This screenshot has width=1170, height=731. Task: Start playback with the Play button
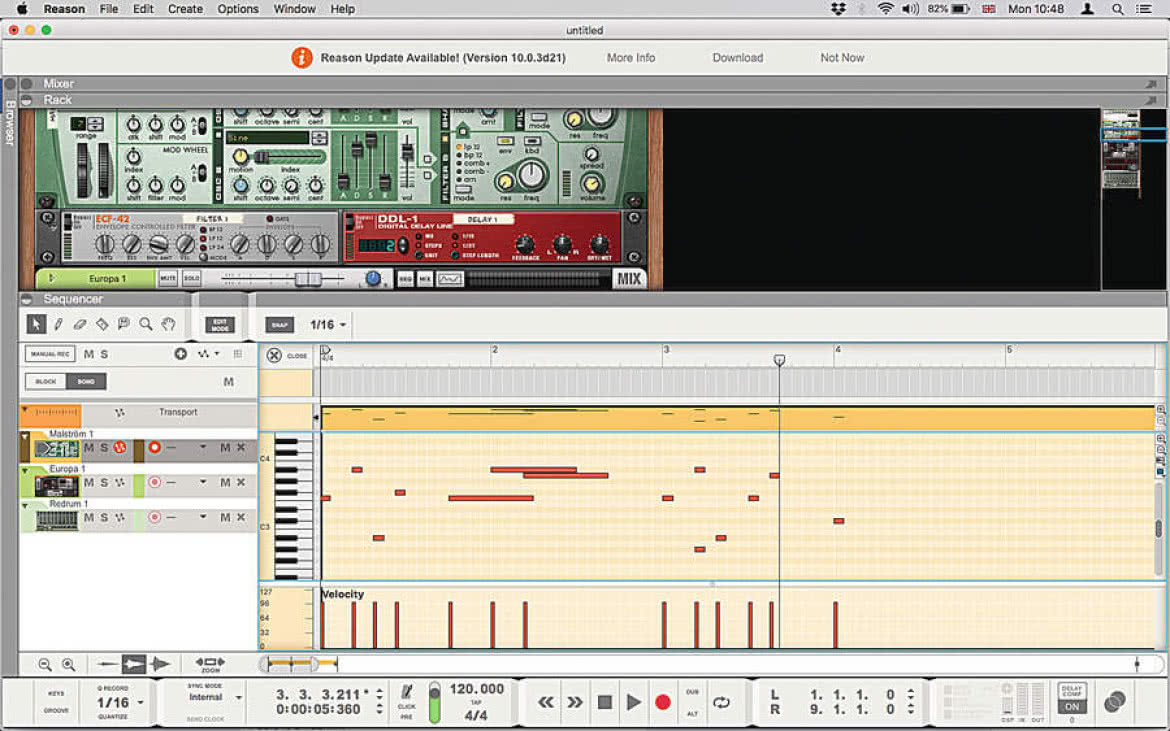click(634, 702)
